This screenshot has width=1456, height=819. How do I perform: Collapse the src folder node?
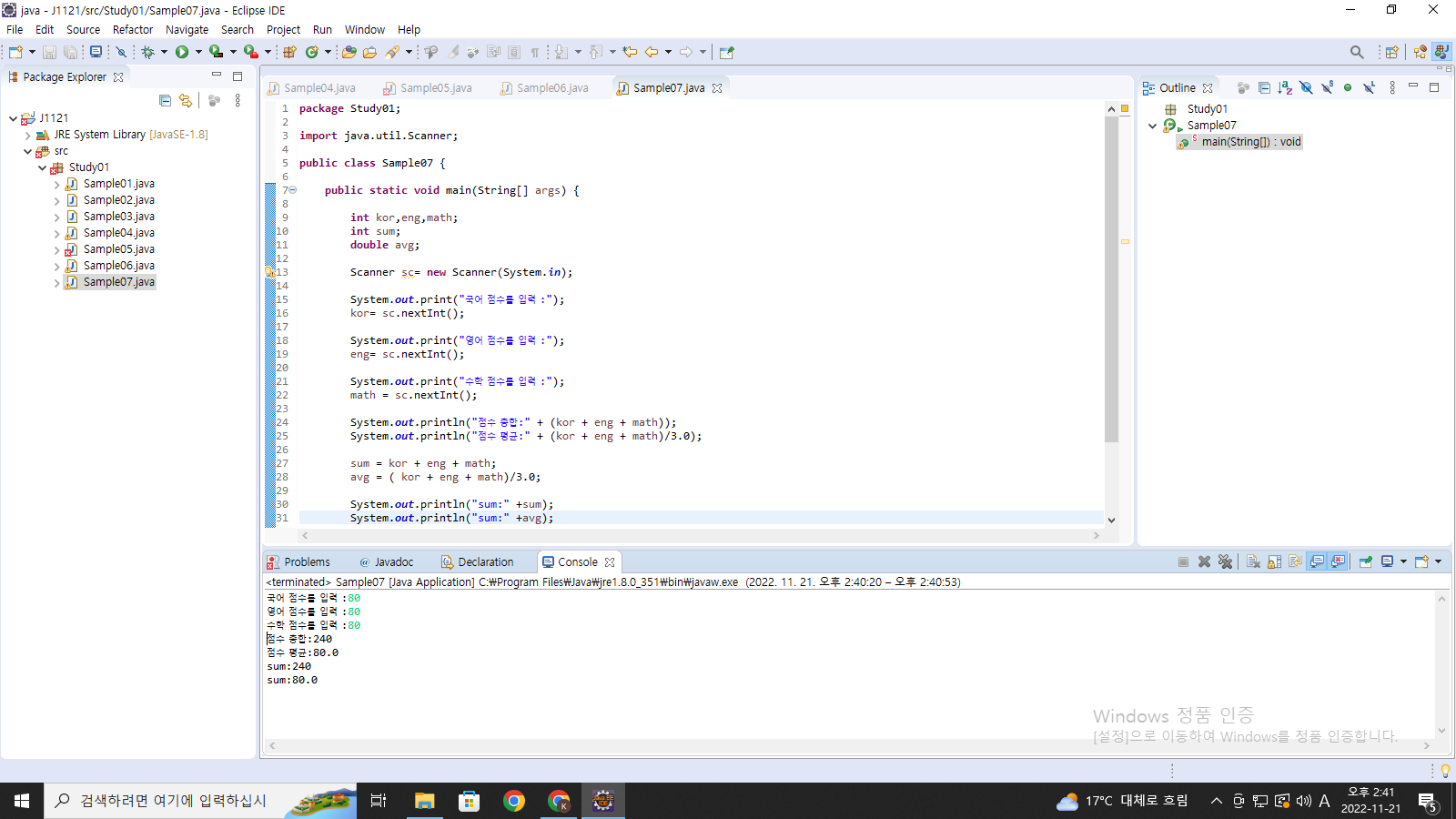[x=27, y=151]
